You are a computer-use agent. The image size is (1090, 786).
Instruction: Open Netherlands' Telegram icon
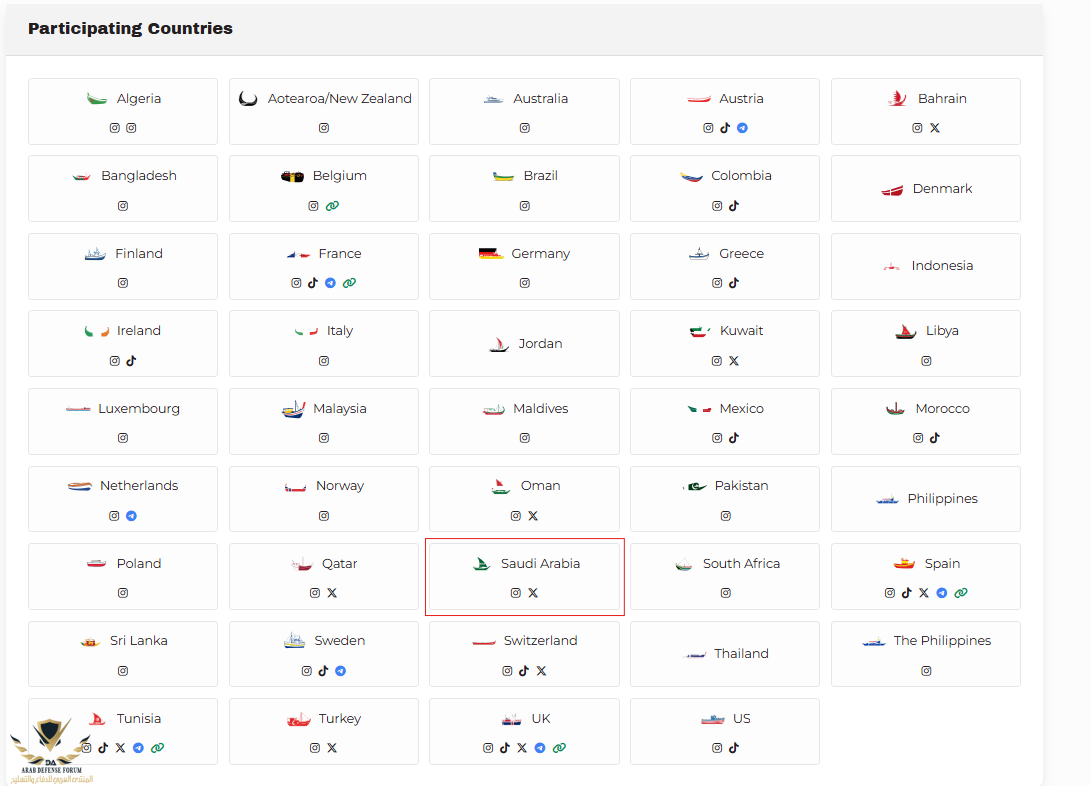click(131, 516)
